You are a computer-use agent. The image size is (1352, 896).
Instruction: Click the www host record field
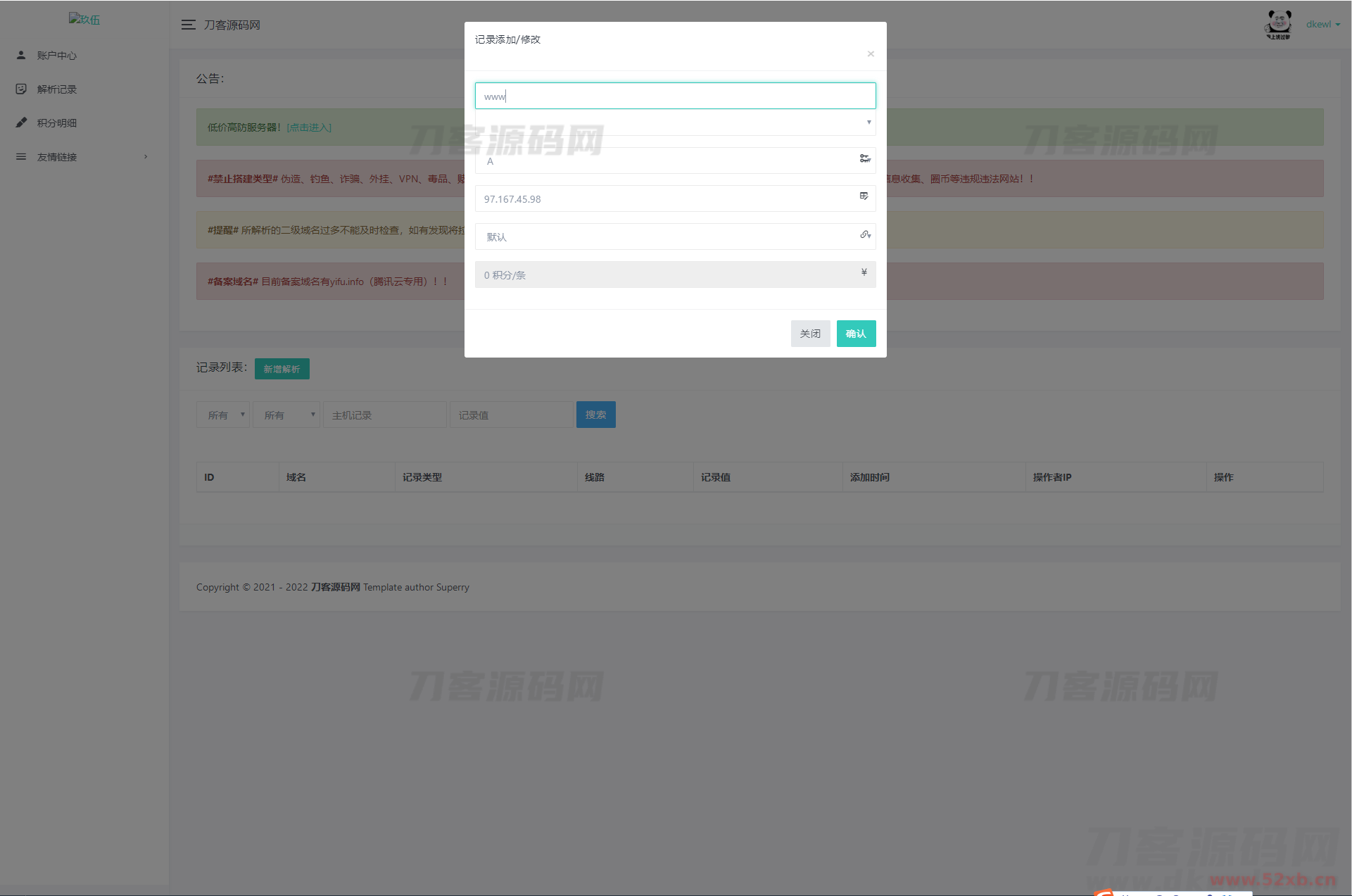tap(674, 96)
